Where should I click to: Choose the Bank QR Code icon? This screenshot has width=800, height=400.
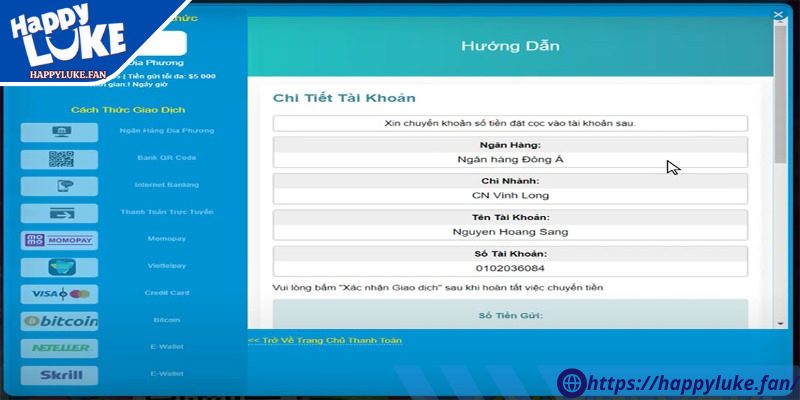pos(59,158)
